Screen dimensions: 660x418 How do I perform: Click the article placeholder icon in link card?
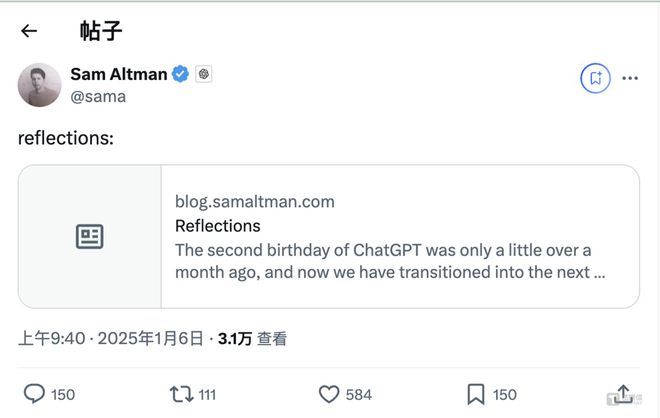[90, 237]
